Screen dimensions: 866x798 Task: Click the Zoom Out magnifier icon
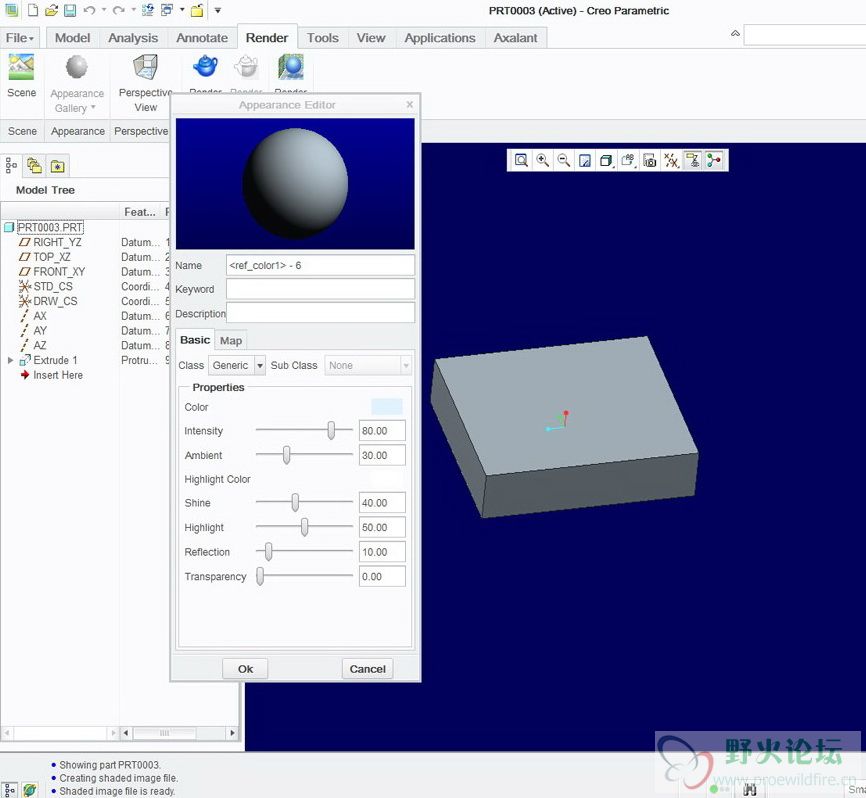tap(564, 160)
